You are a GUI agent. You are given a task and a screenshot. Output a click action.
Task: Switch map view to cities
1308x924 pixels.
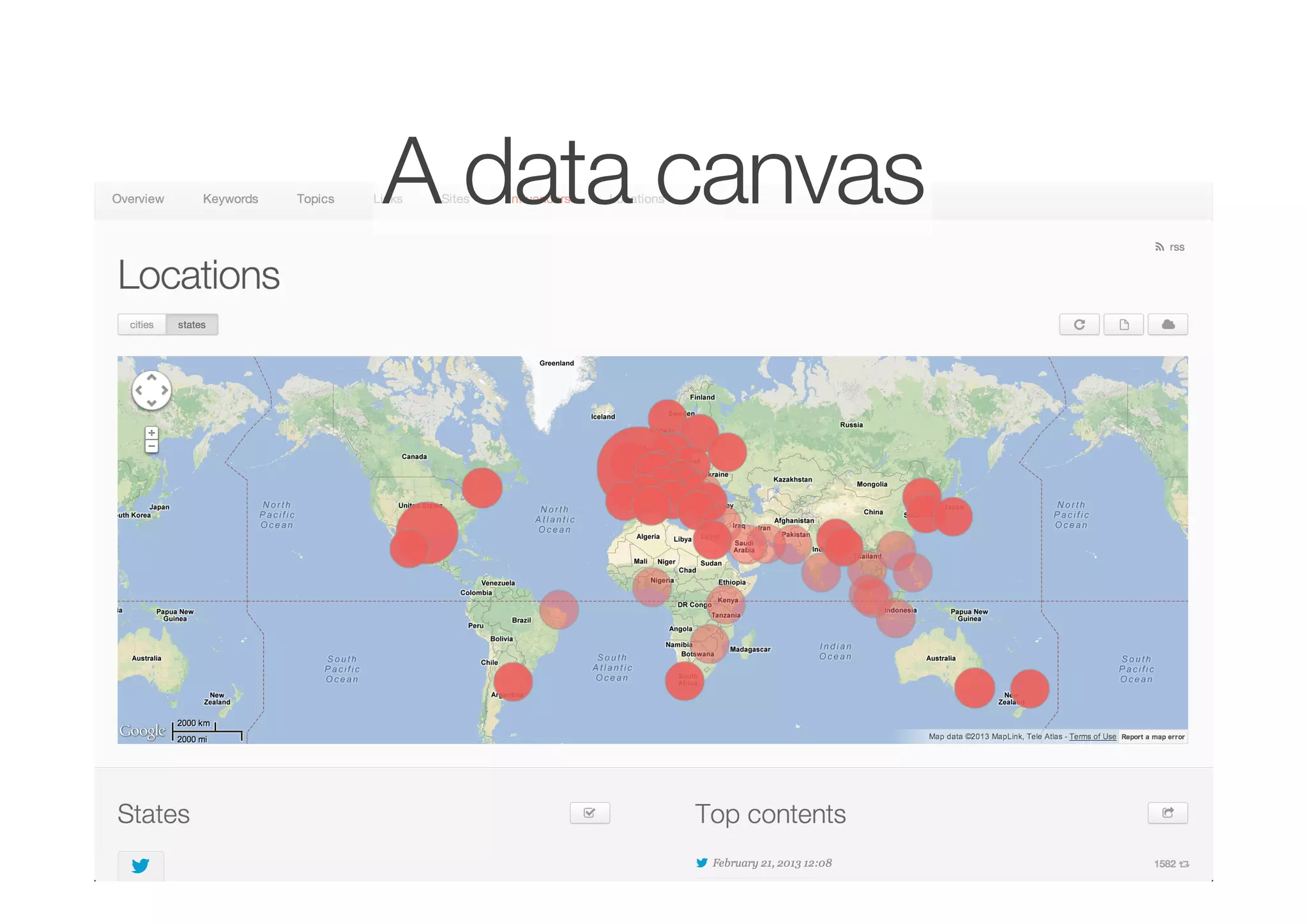click(142, 324)
